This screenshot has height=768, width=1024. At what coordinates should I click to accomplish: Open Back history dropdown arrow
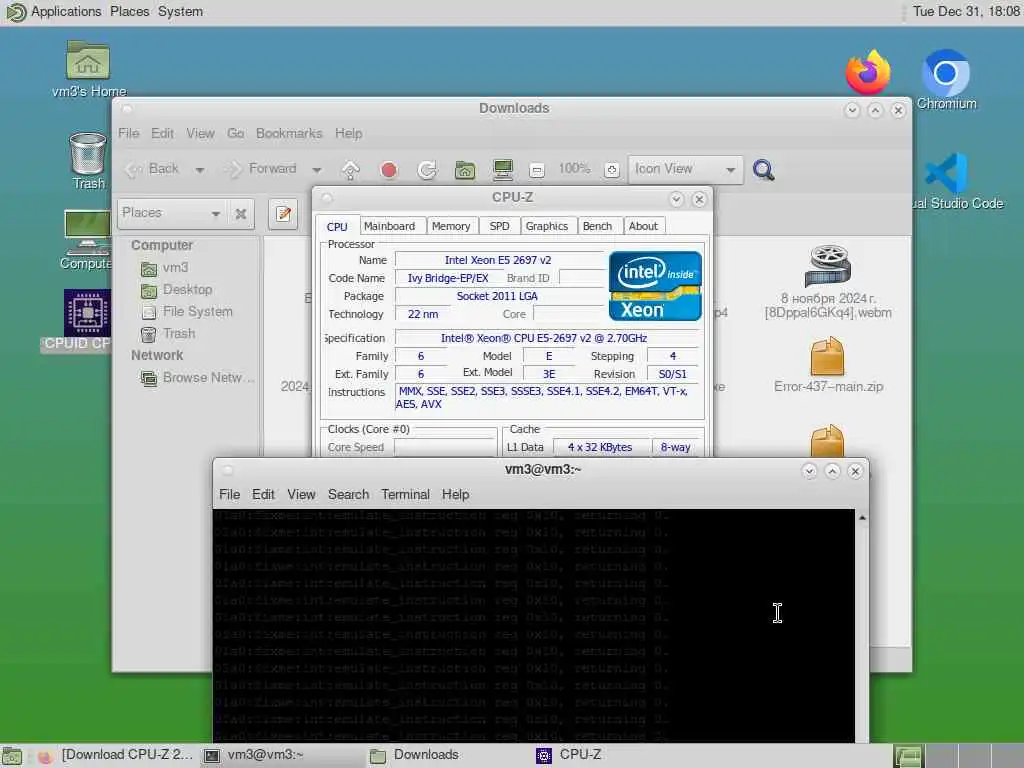click(199, 170)
